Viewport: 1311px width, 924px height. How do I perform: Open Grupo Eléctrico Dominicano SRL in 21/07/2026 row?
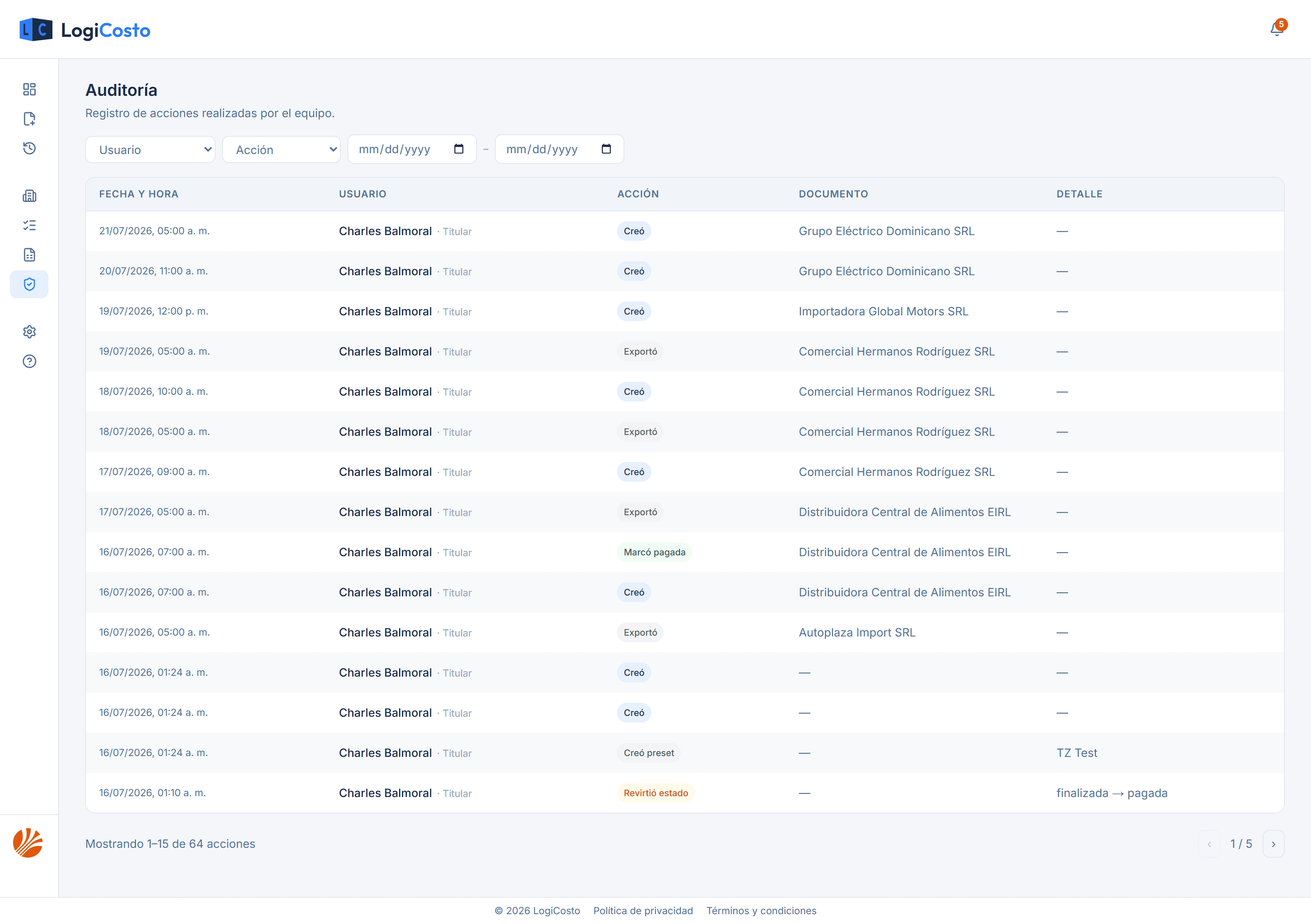(886, 231)
